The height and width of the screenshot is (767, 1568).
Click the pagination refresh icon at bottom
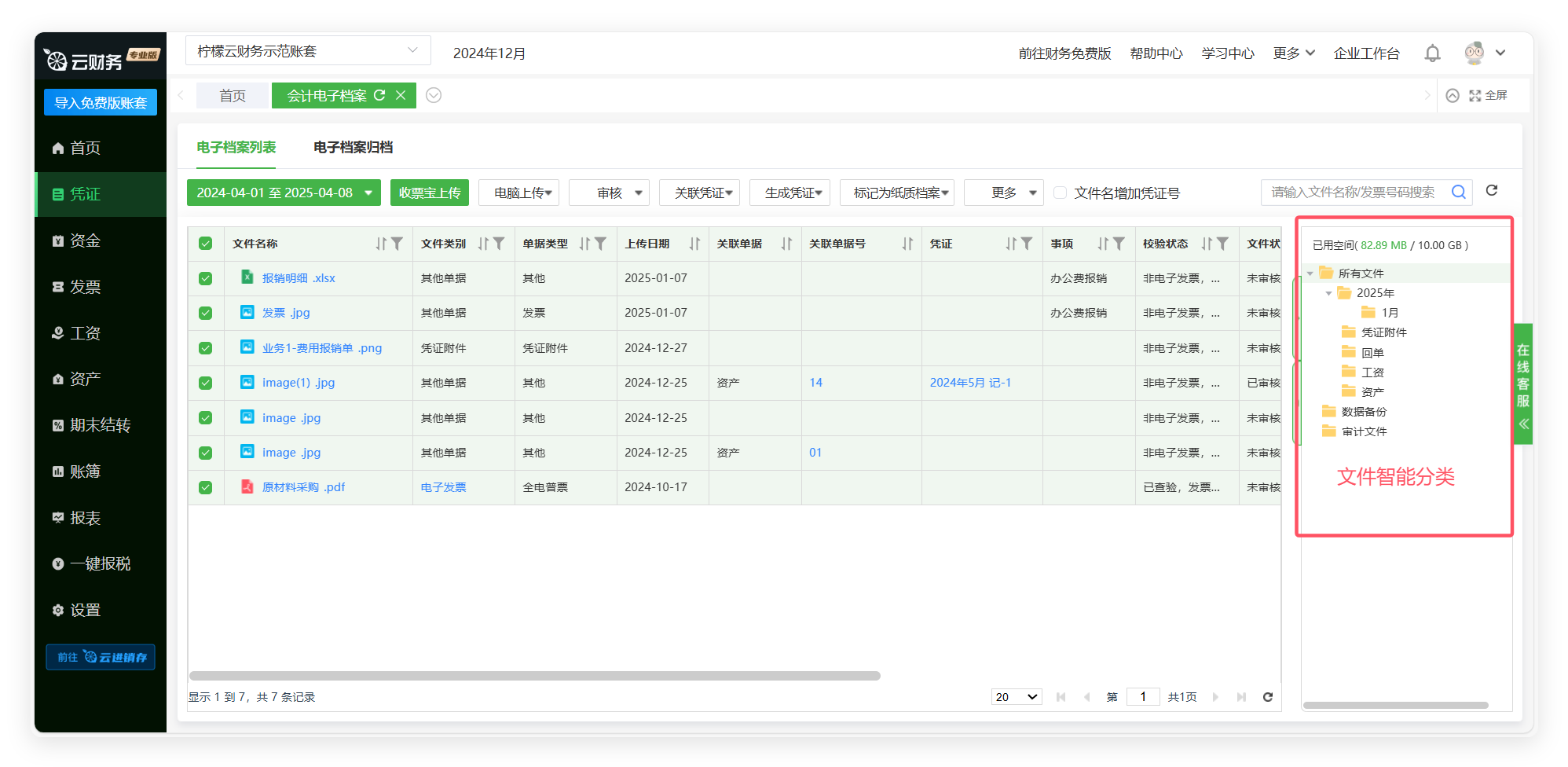point(1267,697)
